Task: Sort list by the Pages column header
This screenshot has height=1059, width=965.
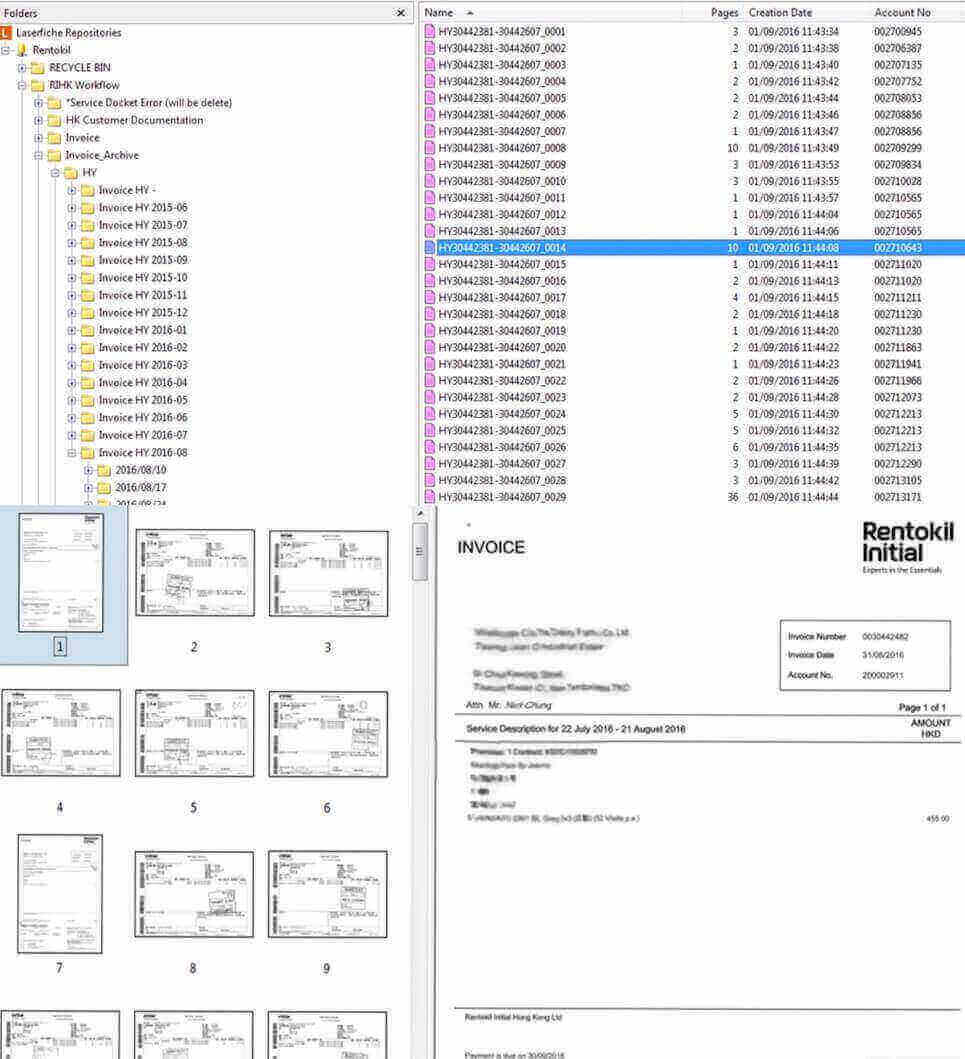Action: pyautogui.click(x=725, y=12)
